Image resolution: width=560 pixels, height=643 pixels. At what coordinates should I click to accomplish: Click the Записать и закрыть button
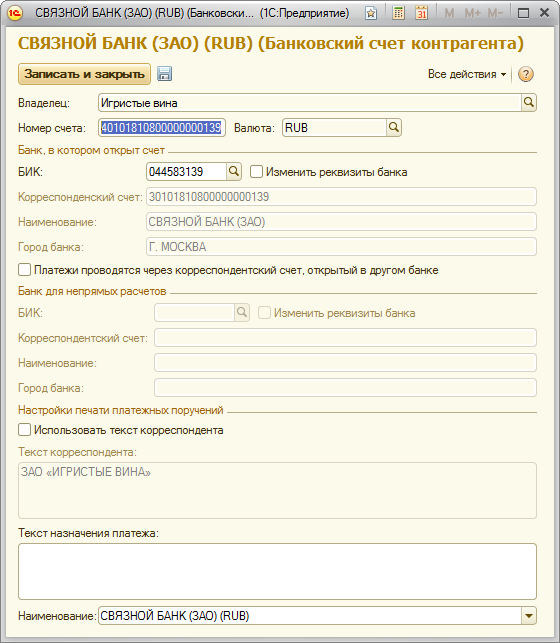pos(84,74)
